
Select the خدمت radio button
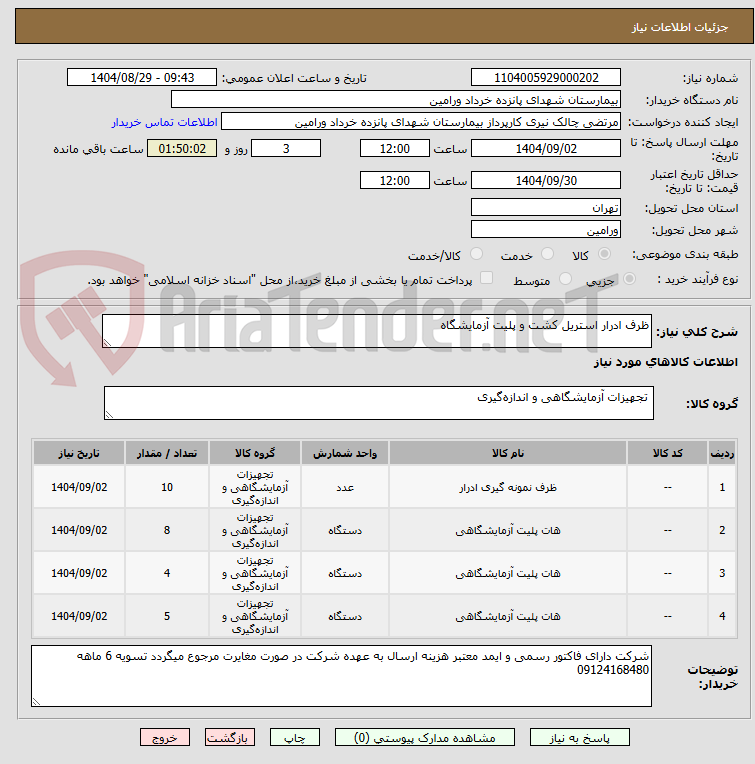tap(547, 254)
